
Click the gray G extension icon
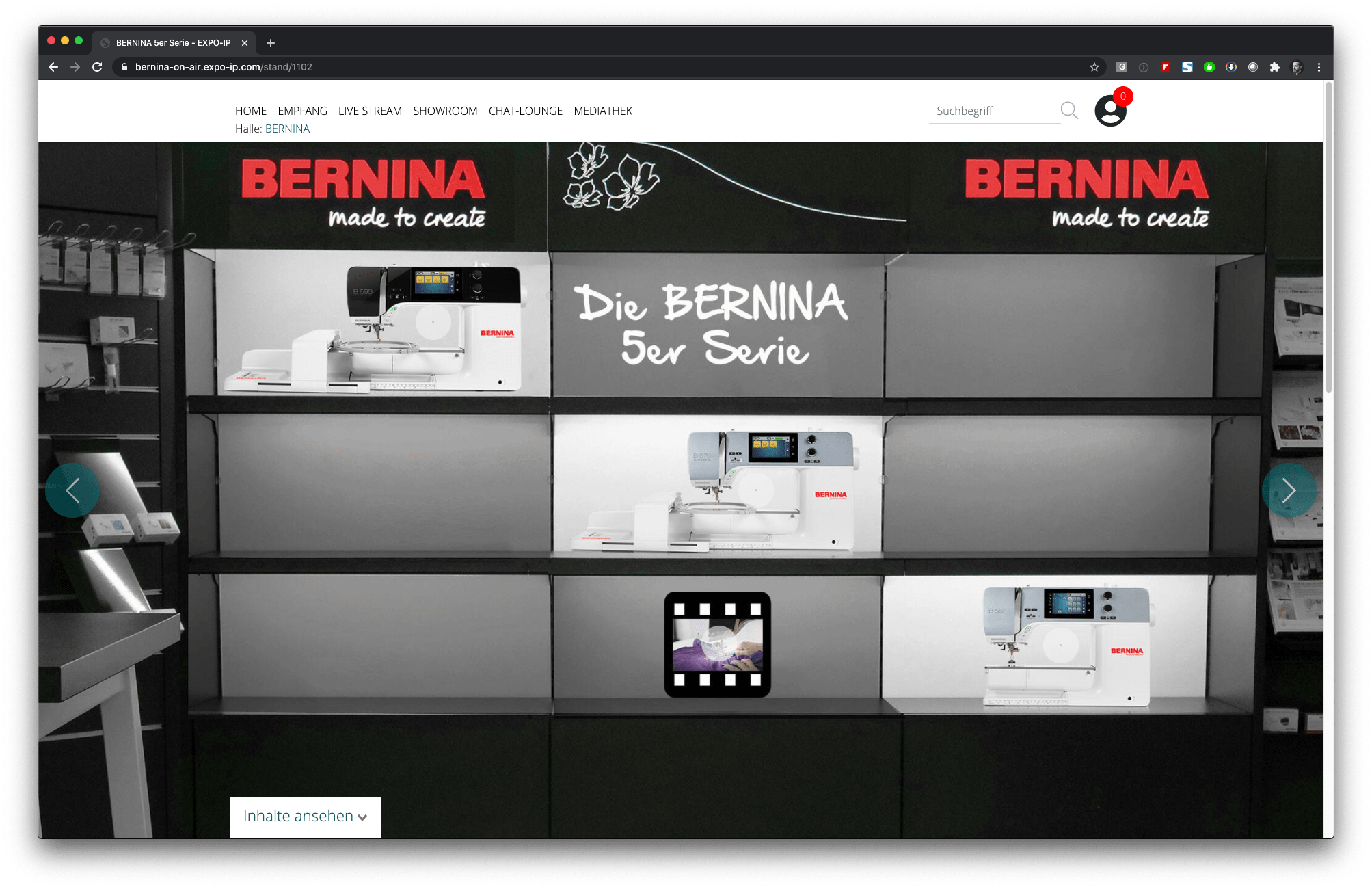coord(1122,67)
